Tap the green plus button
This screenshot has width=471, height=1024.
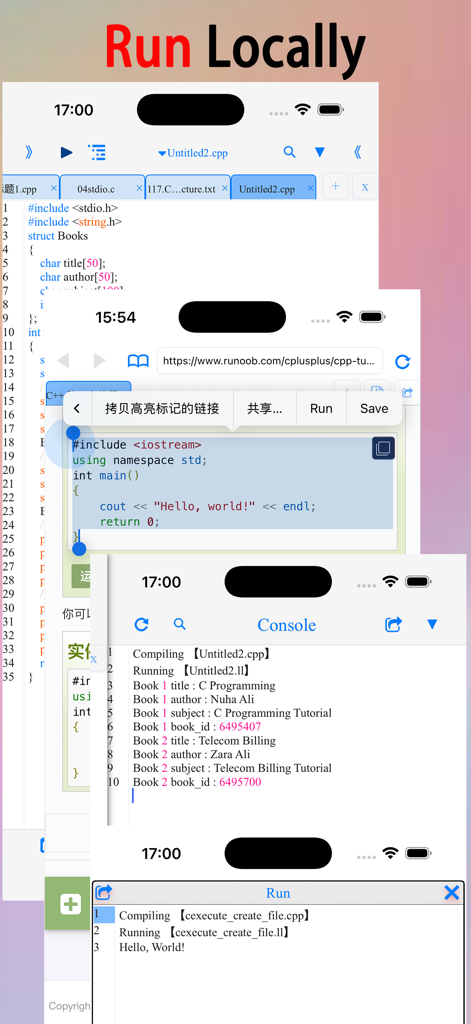[x=70, y=904]
